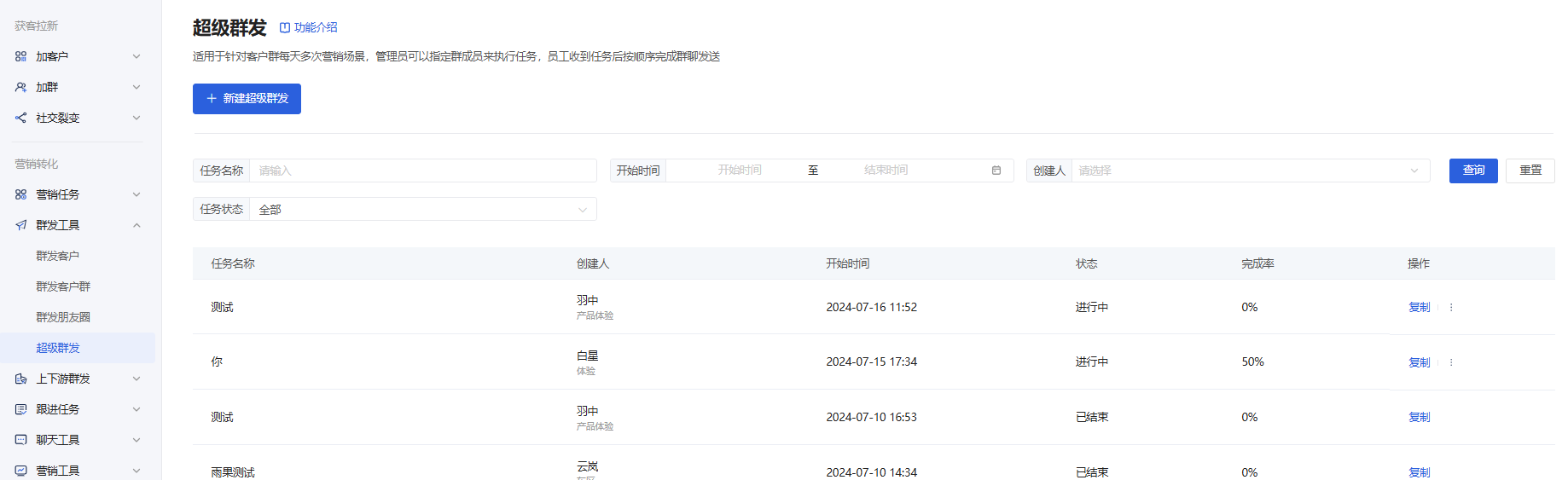Click the 重置 reset button
This screenshot has width=1568, height=480.
(1530, 171)
